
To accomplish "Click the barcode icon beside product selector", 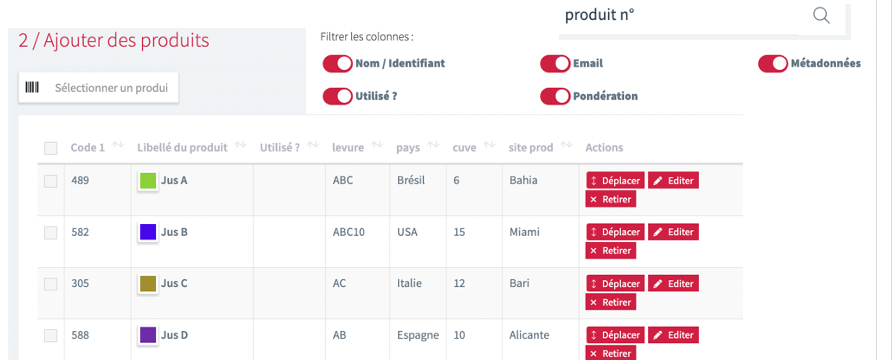I will point(32,88).
